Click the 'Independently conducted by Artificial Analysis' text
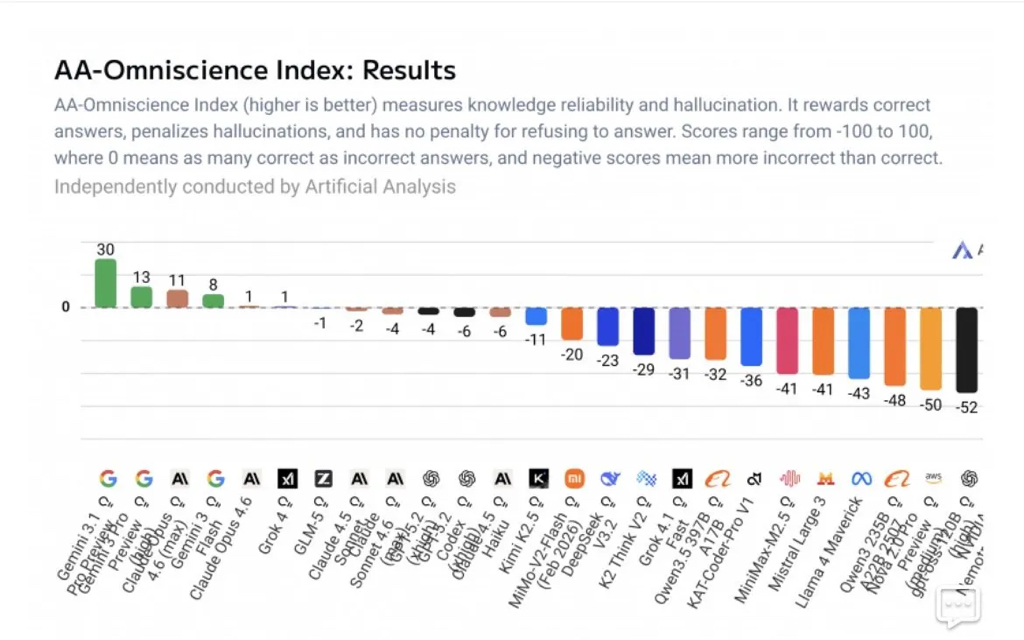The width and height of the screenshot is (1024, 640). coord(255,187)
